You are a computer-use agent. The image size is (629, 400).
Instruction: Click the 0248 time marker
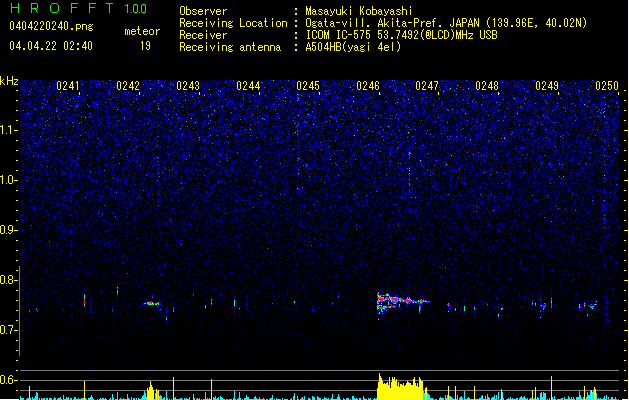(x=487, y=86)
